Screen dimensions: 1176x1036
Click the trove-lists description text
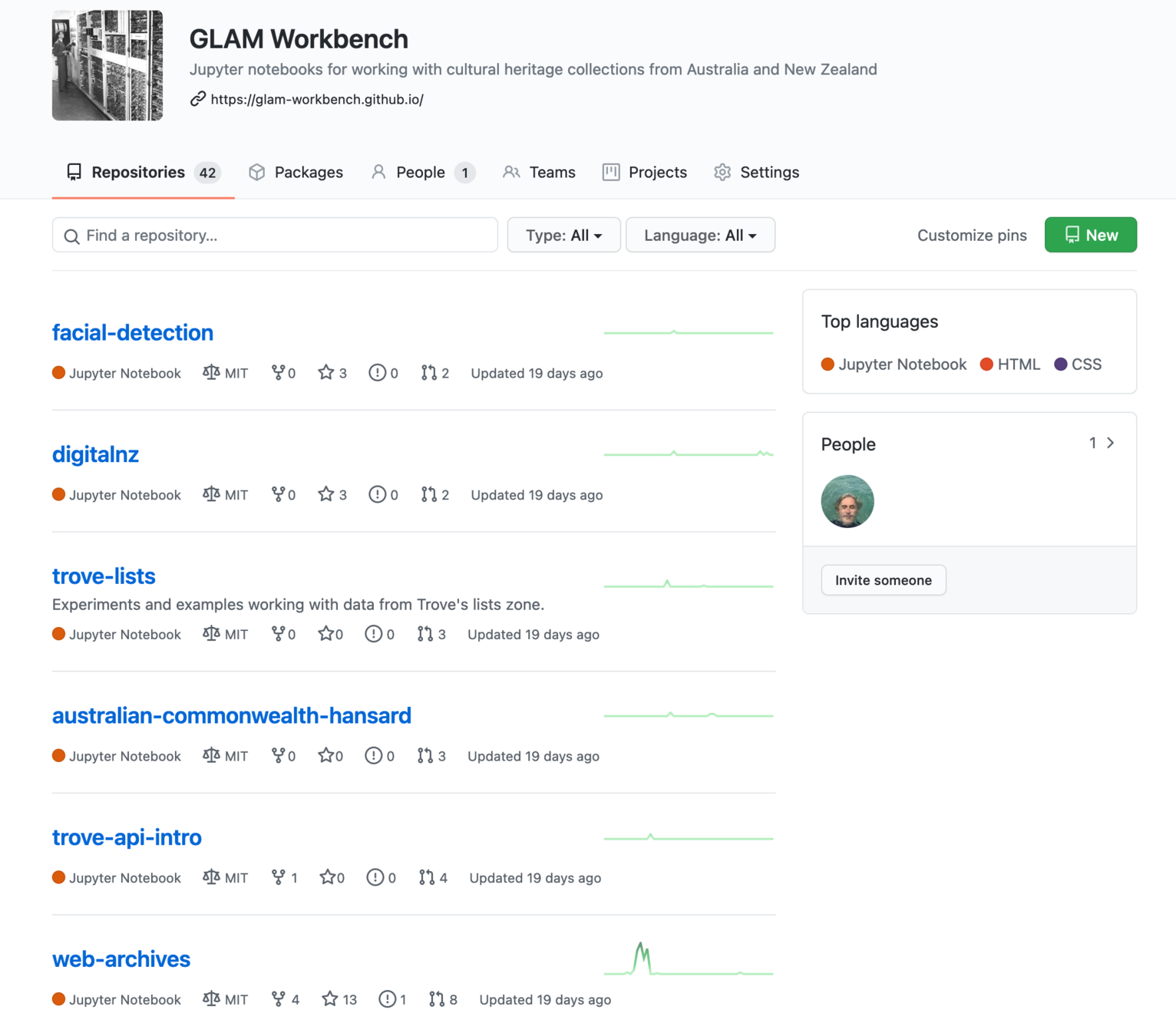click(298, 605)
